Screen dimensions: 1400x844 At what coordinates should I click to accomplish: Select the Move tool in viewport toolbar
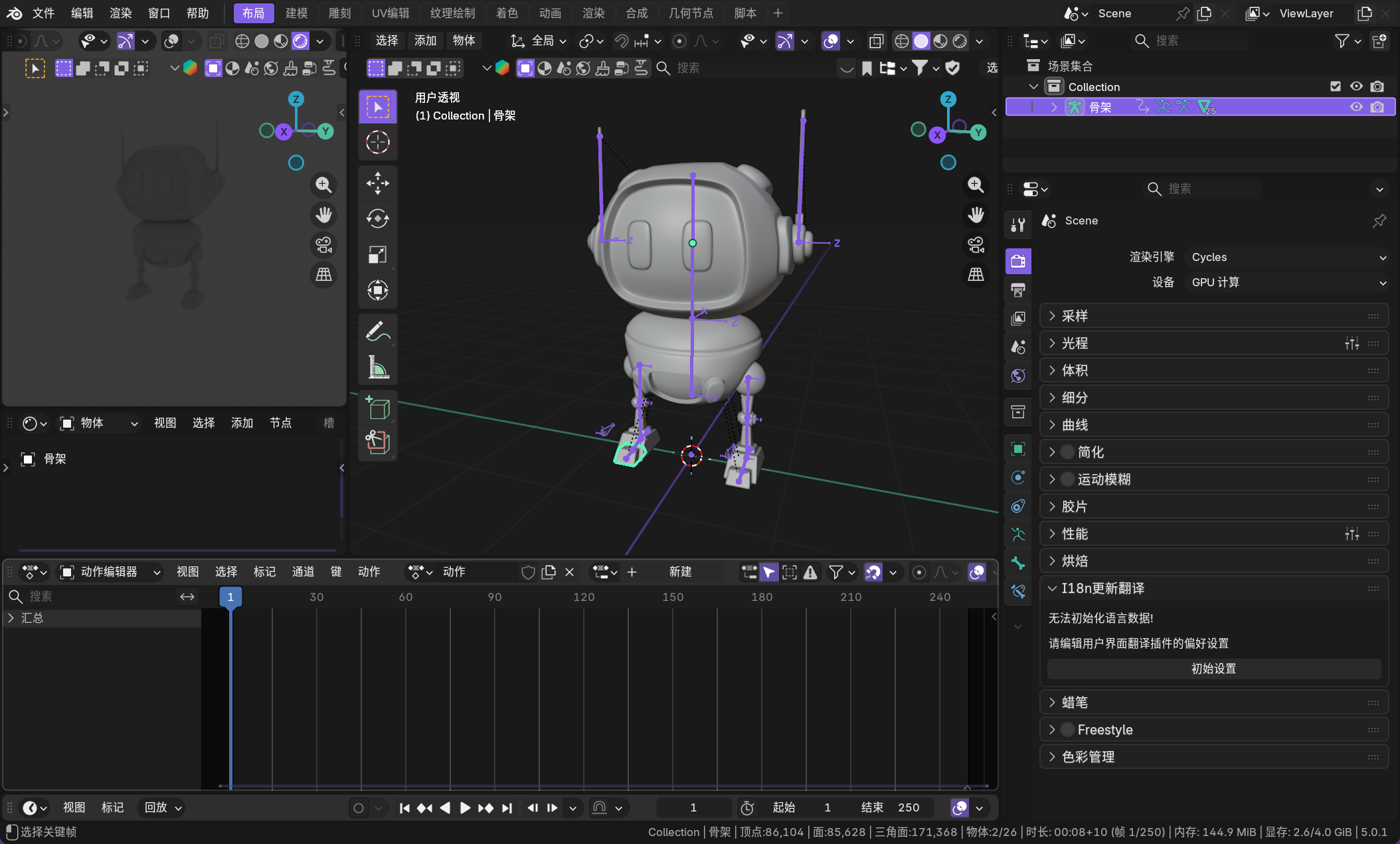pyautogui.click(x=377, y=183)
